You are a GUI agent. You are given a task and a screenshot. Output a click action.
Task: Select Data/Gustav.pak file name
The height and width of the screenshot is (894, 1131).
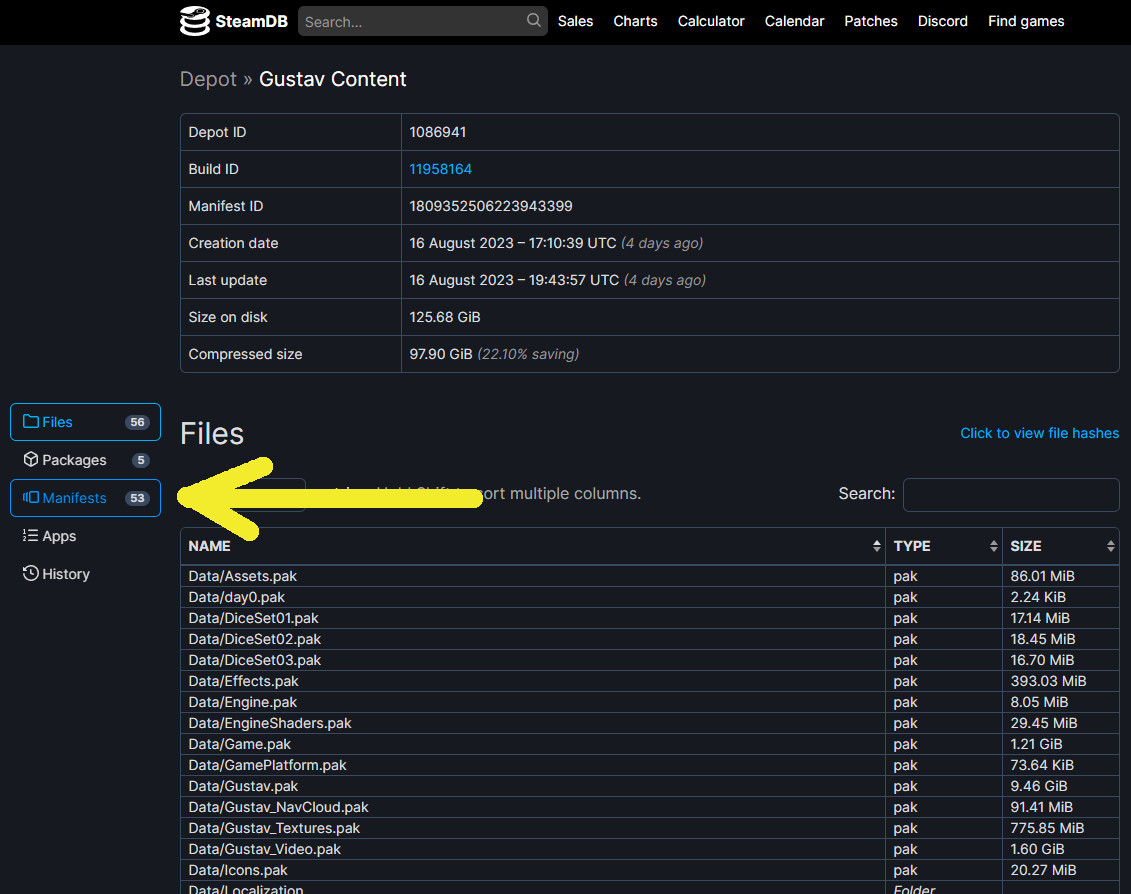coord(243,785)
